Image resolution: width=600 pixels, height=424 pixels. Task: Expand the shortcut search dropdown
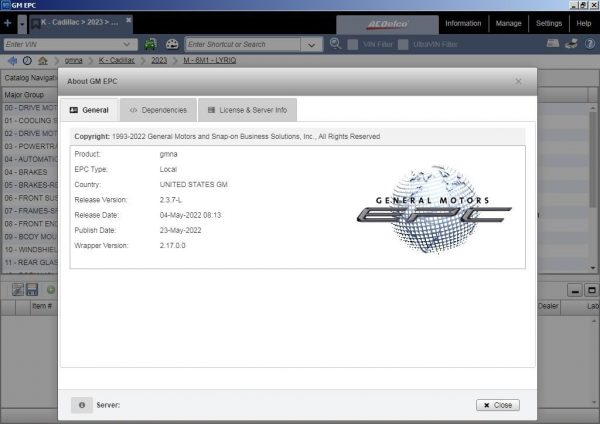coord(311,45)
